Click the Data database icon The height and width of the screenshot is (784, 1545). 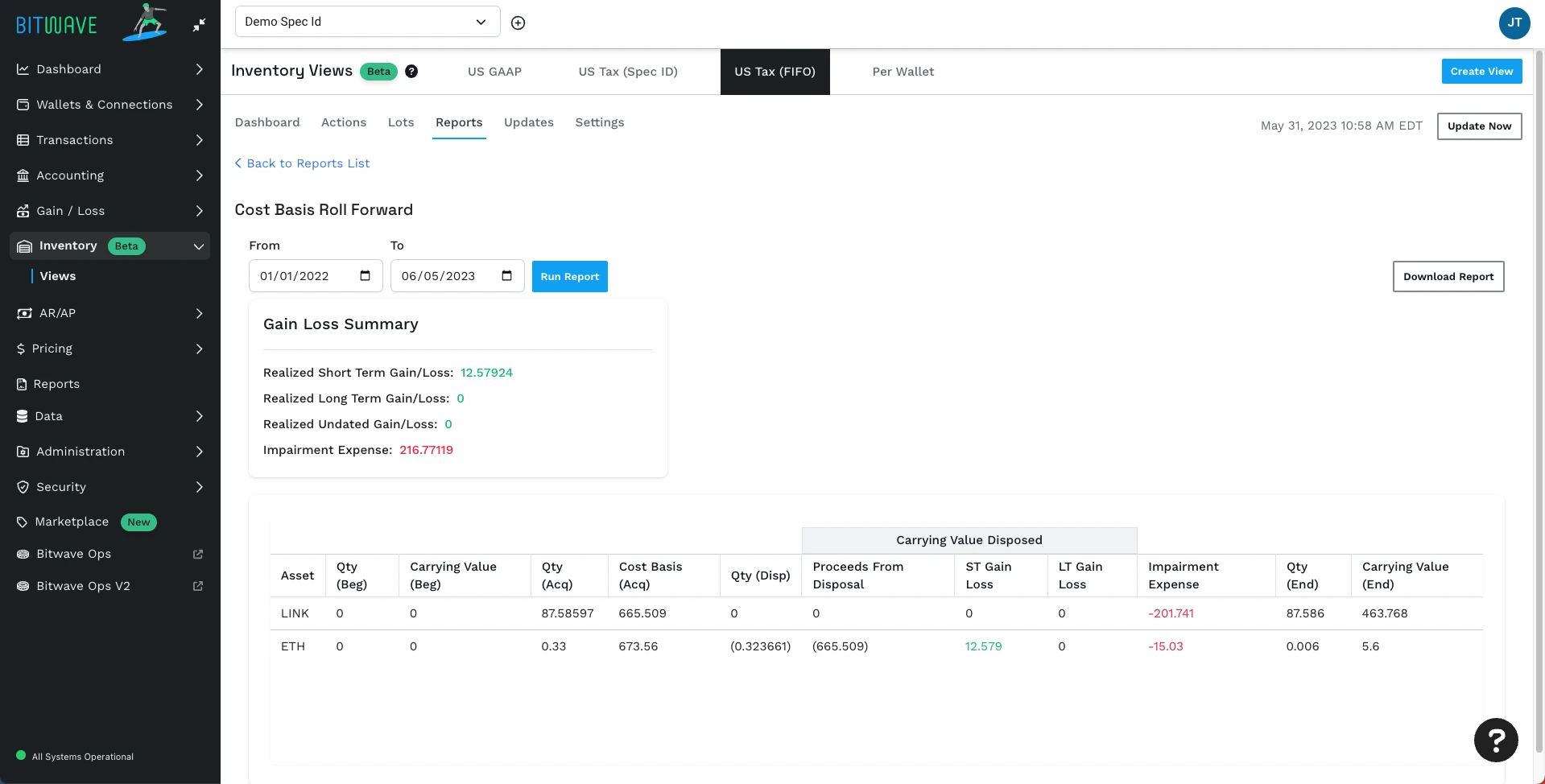tap(23, 416)
